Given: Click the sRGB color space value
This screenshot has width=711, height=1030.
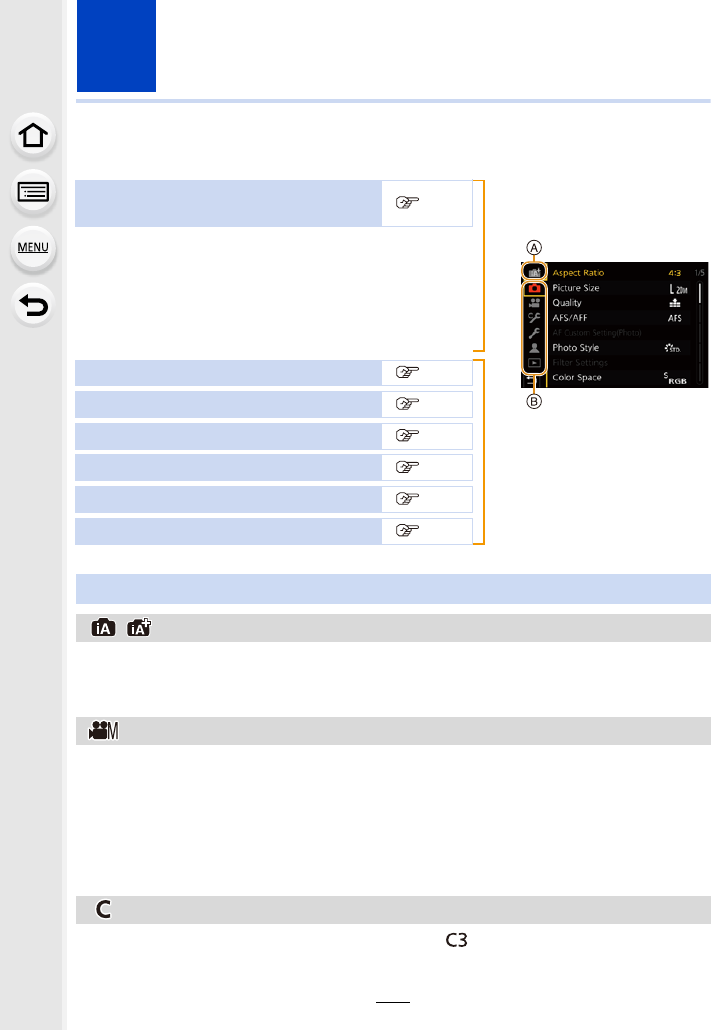Looking at the screenshot, I should tap(675, 378).
